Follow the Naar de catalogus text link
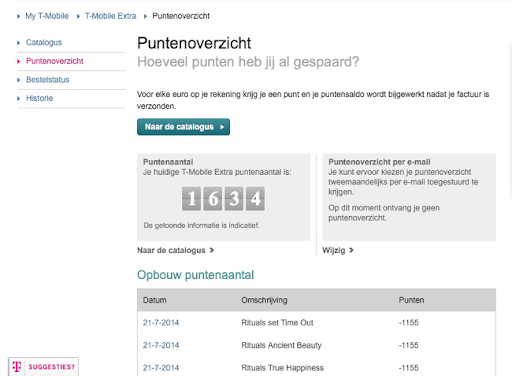This screenshot has height=376, width=512. pyautogui.click(x=171, y=250)
